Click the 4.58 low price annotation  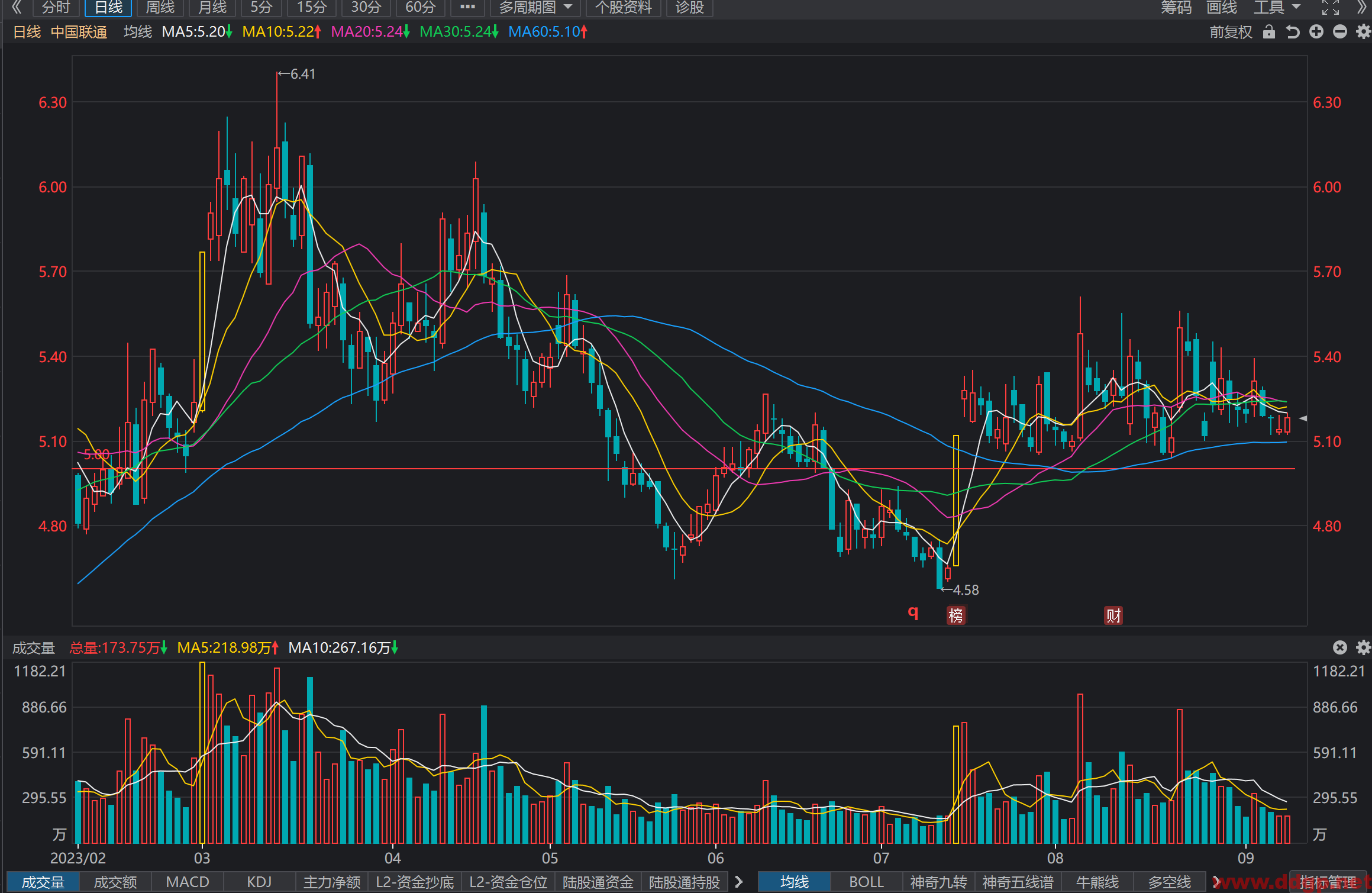[x=961, y=590]
